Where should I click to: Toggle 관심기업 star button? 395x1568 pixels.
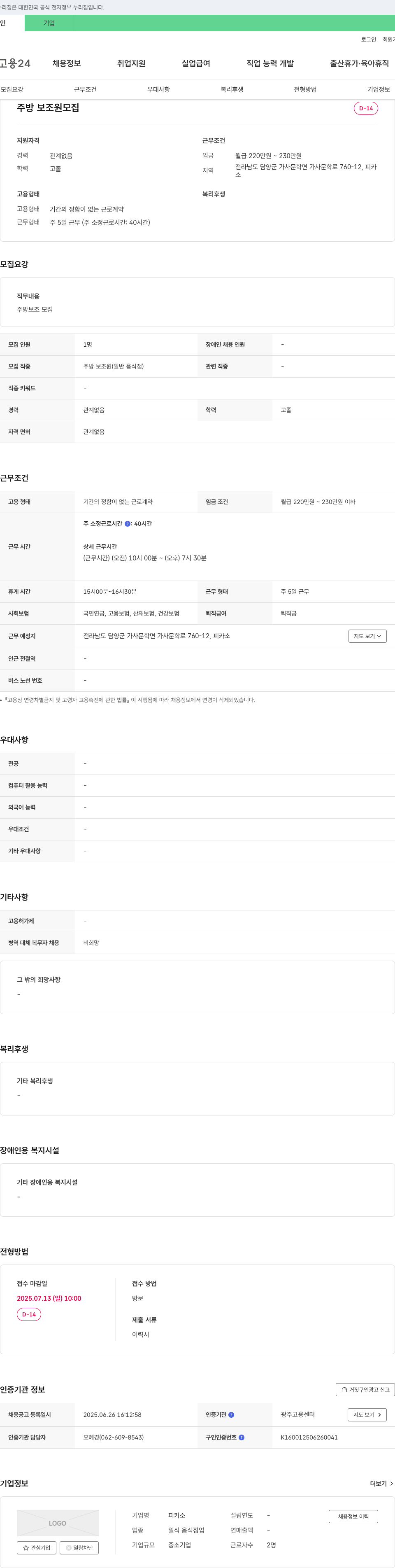37,1548
